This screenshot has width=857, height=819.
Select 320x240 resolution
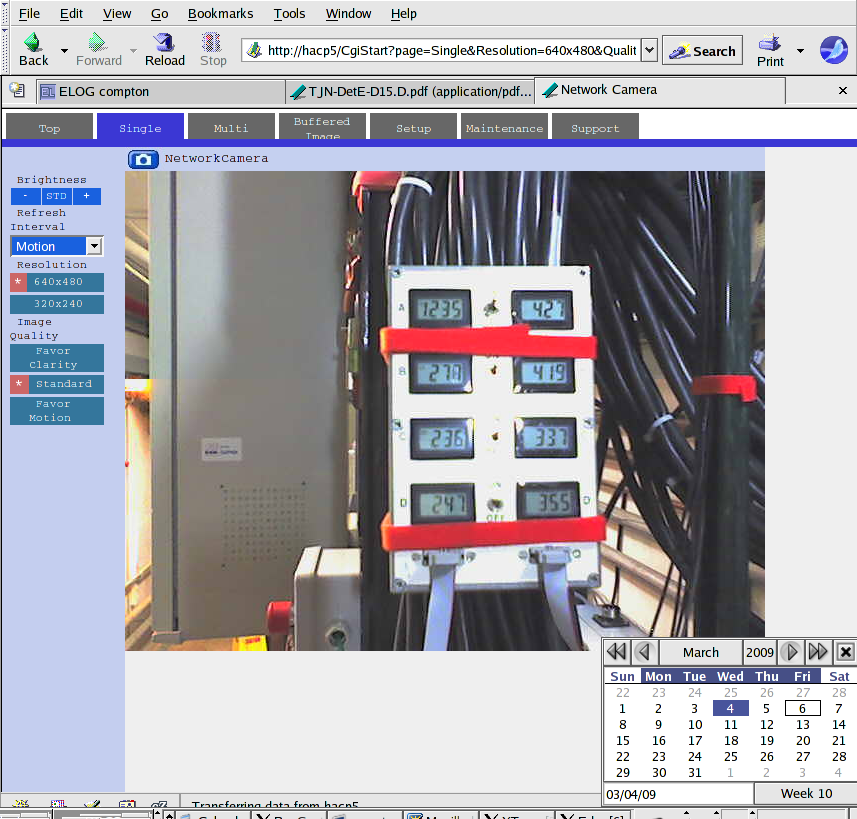[57, 304]
